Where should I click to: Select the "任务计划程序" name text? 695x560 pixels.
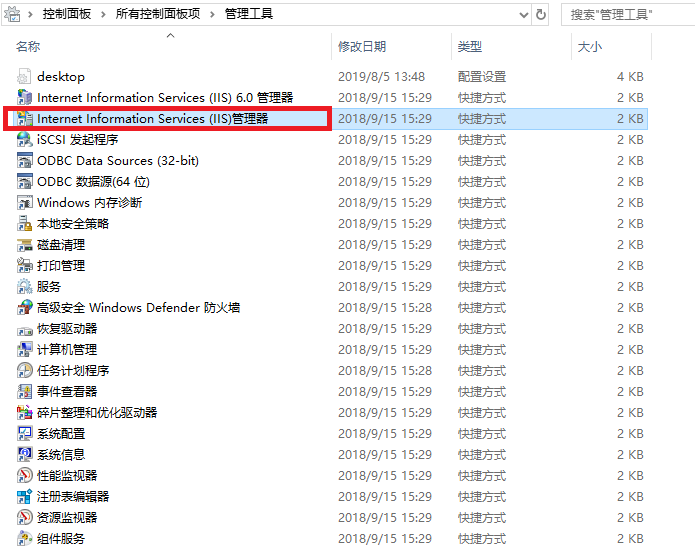pos(73,371)
